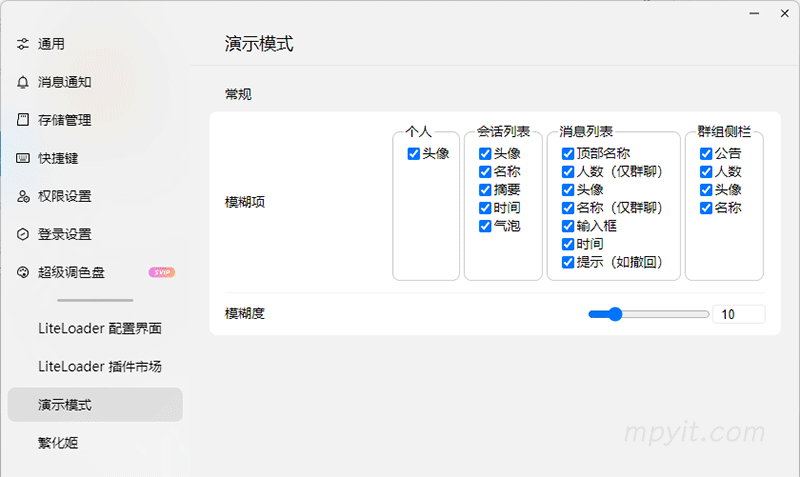Toggle 人数（仅群聊）checkbox in 消息列表
The image size is (800, 477).
(x=568, y=171)
